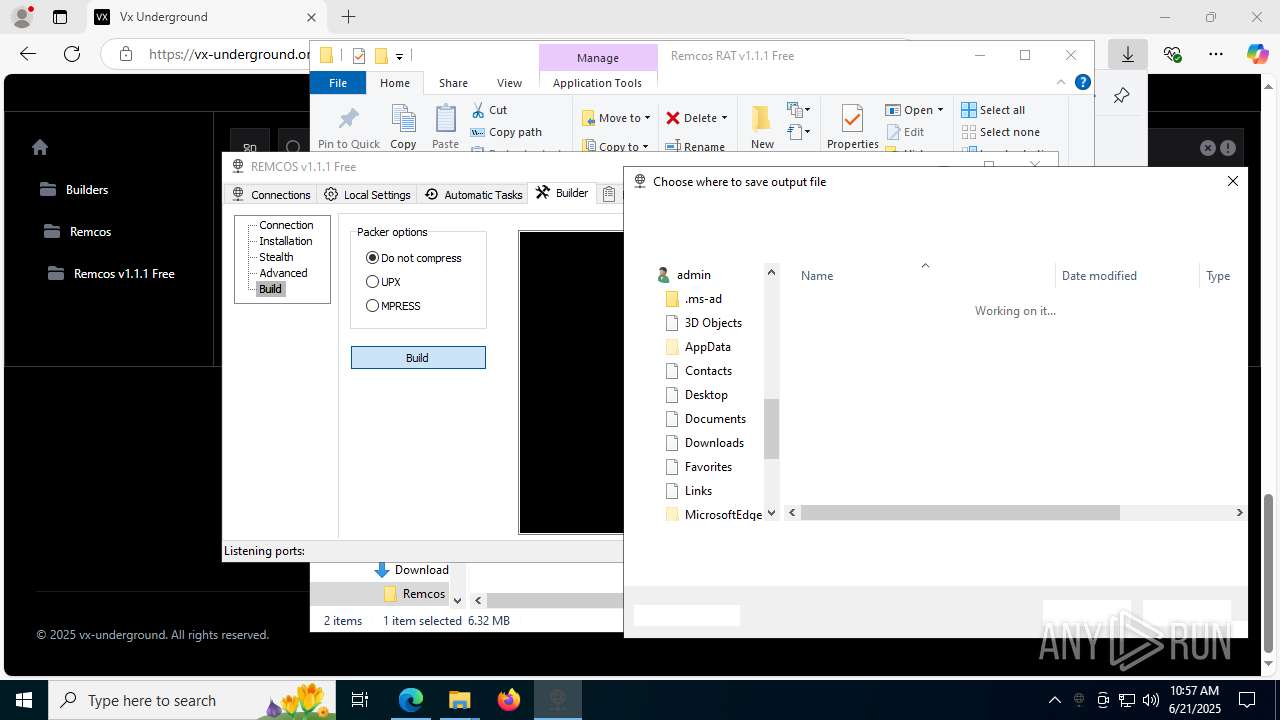Open Firefox from the taskbar
This screenshot has height=720, width=1280.
point(509,700)
